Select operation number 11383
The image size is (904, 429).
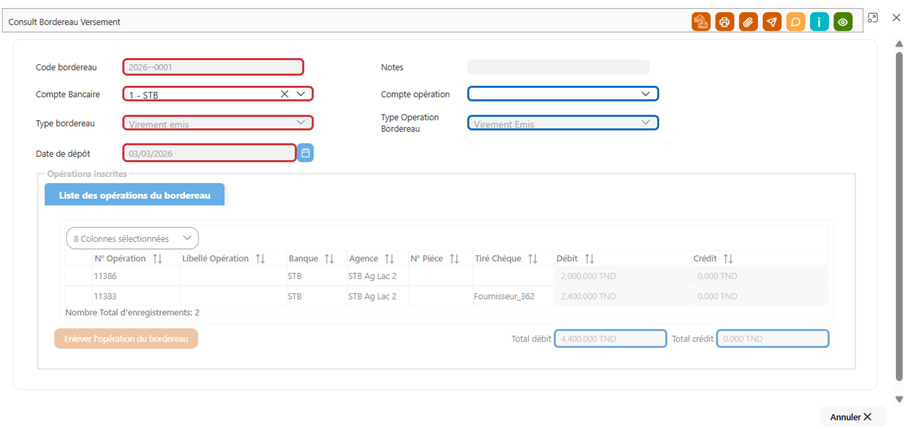[x=105, y=296]
